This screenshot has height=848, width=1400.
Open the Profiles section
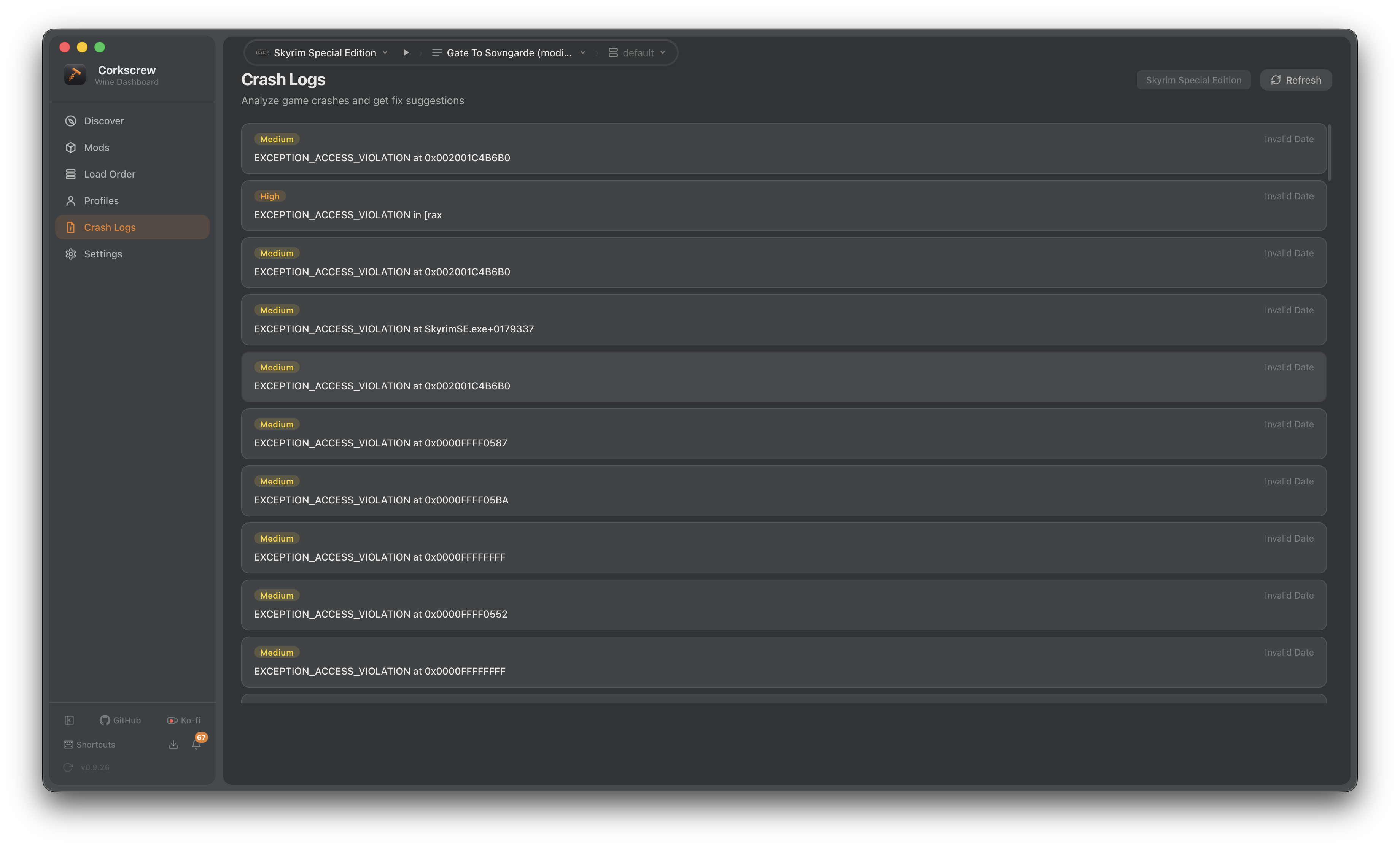(x=101, y=200)
